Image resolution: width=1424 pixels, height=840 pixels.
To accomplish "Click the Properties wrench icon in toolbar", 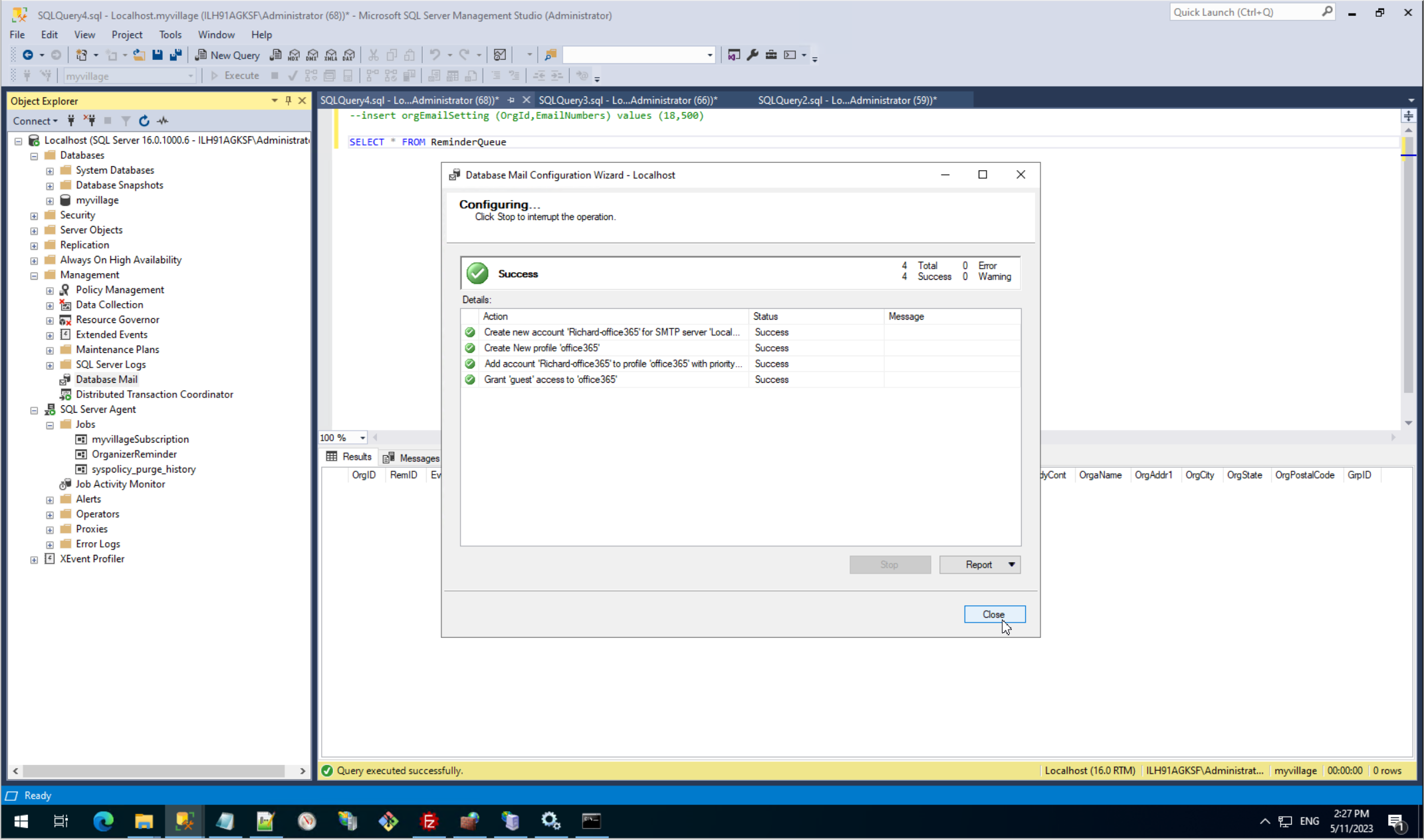I will click(753, 55).
